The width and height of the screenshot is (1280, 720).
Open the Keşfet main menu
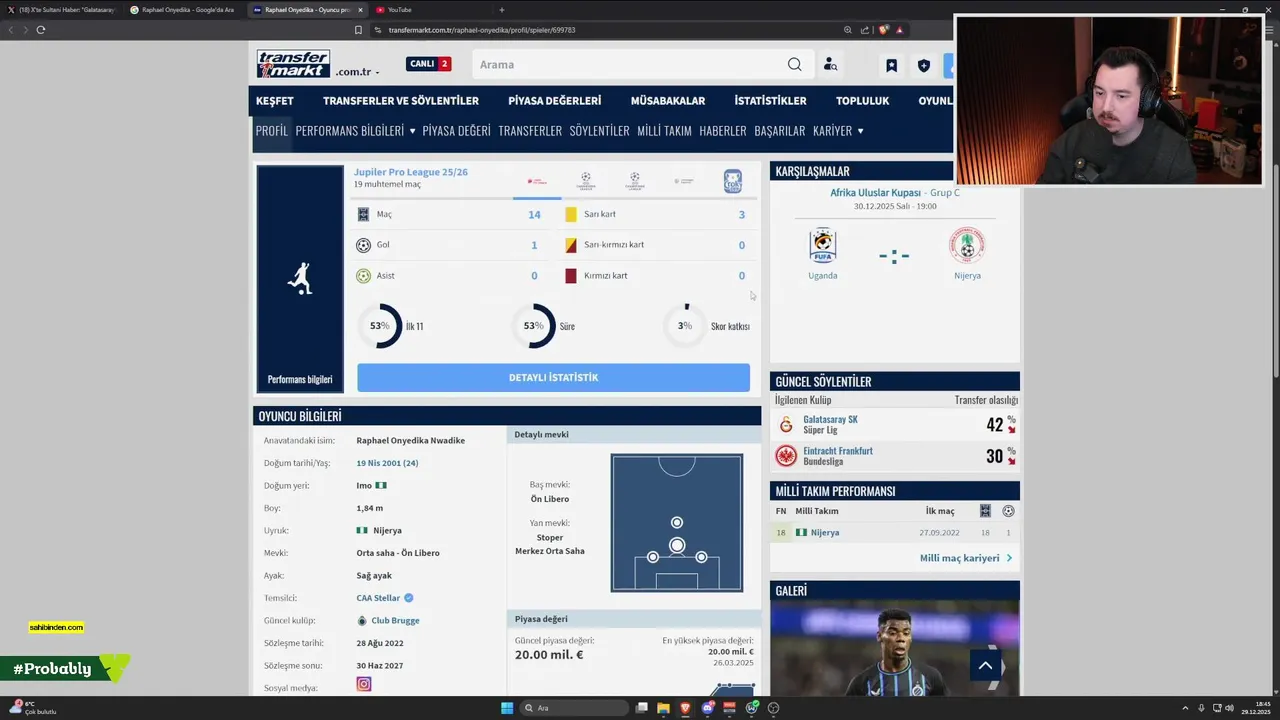(275, 101)
